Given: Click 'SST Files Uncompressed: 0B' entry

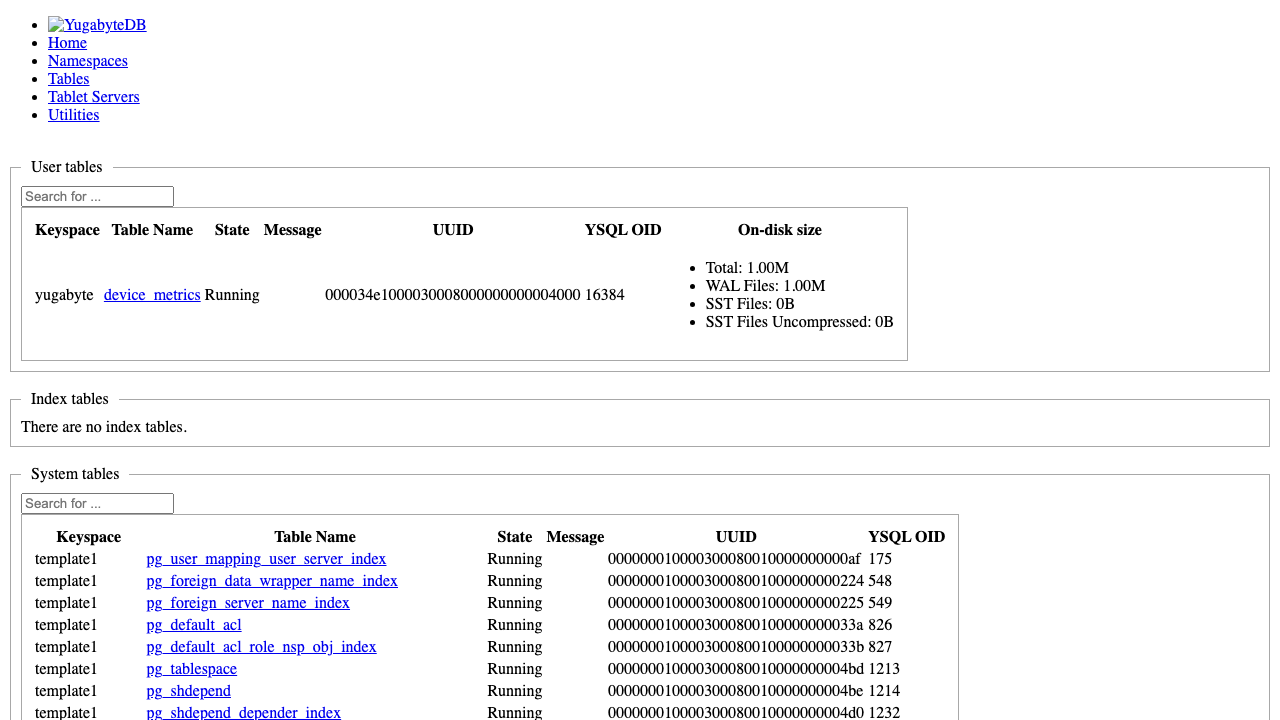Looking at the screenshot, I should [799, 322].
